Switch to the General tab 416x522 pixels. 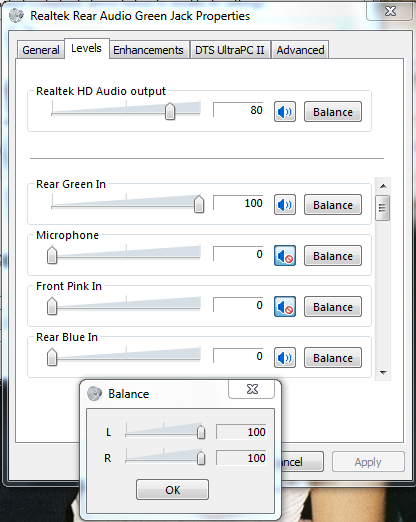41,50
